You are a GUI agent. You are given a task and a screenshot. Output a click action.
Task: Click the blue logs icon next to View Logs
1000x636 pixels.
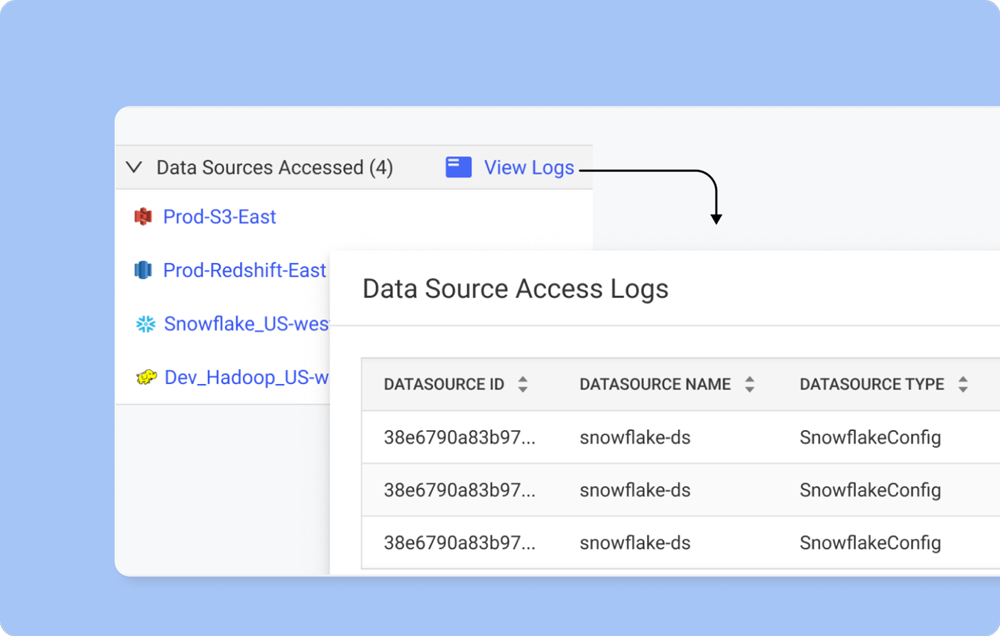458,167
